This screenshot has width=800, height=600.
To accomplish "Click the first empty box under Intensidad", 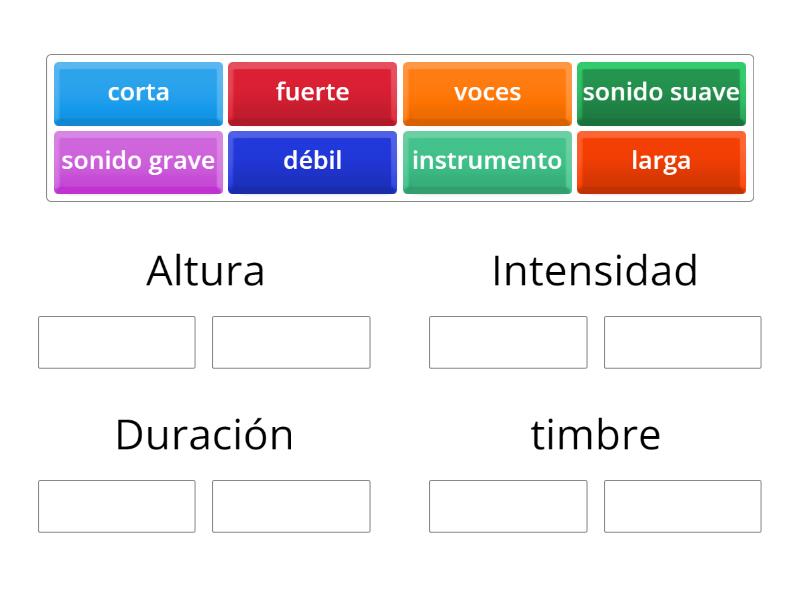I will [x=508, y=342].
